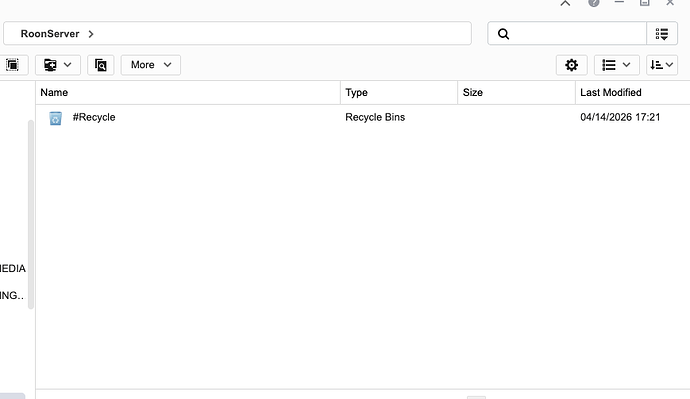Click RoonServer in the breadcrumb path

coord(50,34)
